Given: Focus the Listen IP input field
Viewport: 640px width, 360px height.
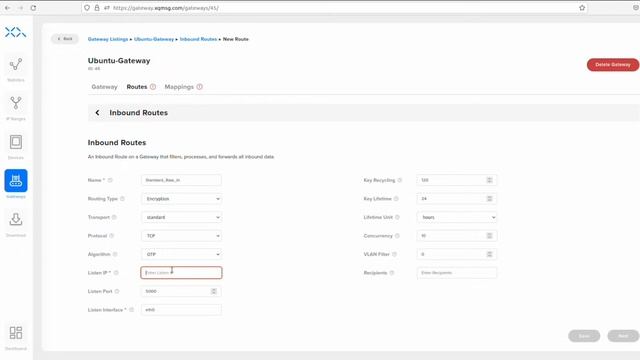Looking at the screenshot, I should pyautogui.click(x=182, y=273).
